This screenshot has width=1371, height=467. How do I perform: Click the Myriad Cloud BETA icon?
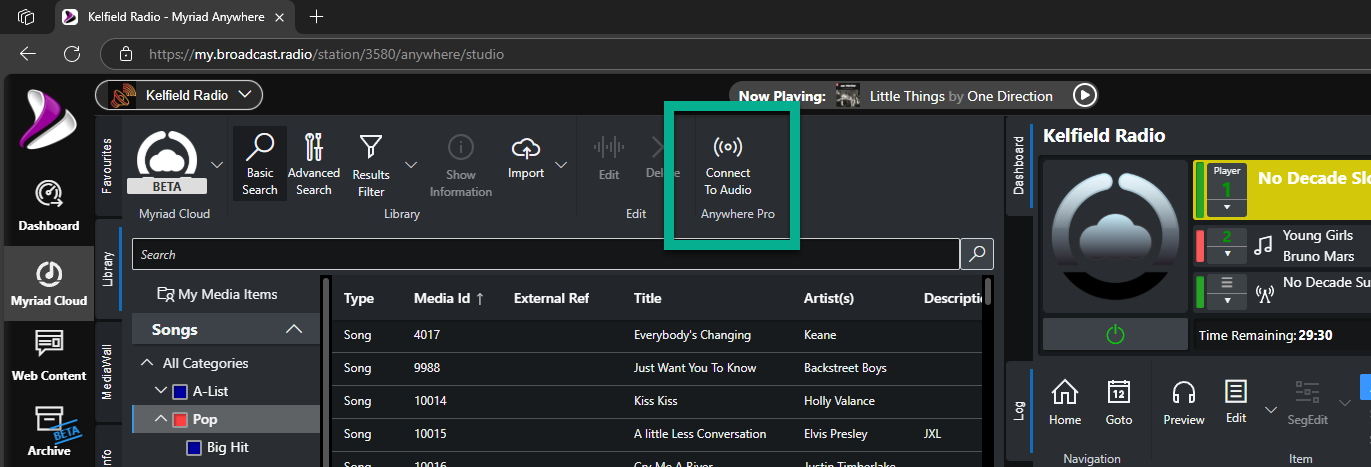click(x=167, y=162)
